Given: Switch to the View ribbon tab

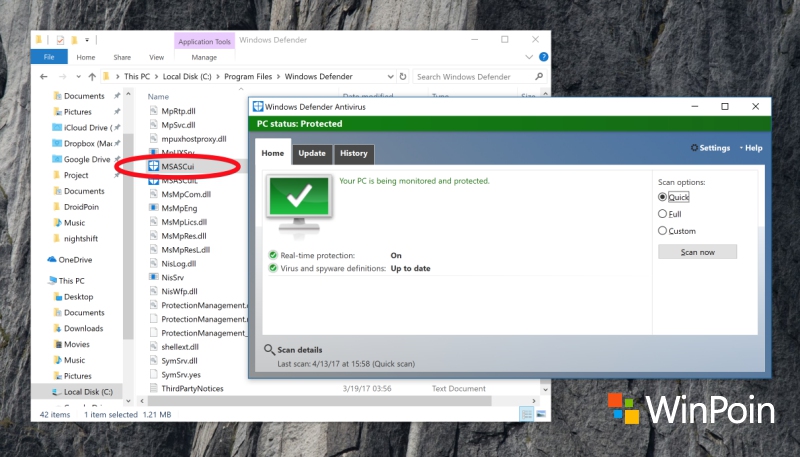Looking at the screenshot, I should click(x=157, y=57).
